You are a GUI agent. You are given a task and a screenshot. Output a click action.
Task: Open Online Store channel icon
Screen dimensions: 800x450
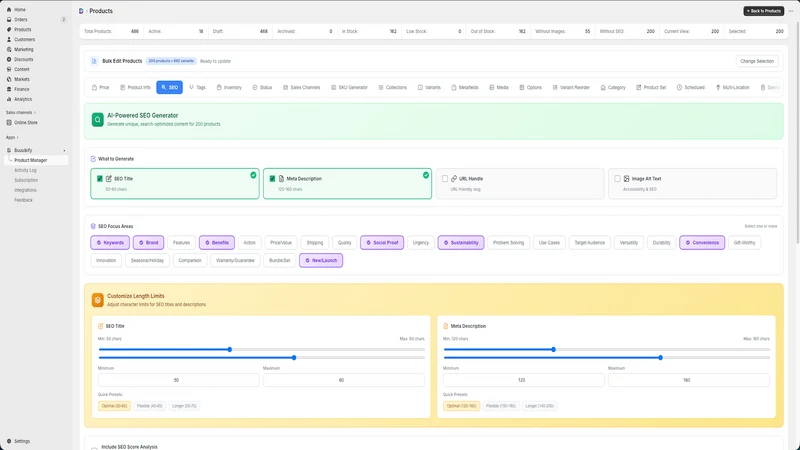(x=9, y=122)
